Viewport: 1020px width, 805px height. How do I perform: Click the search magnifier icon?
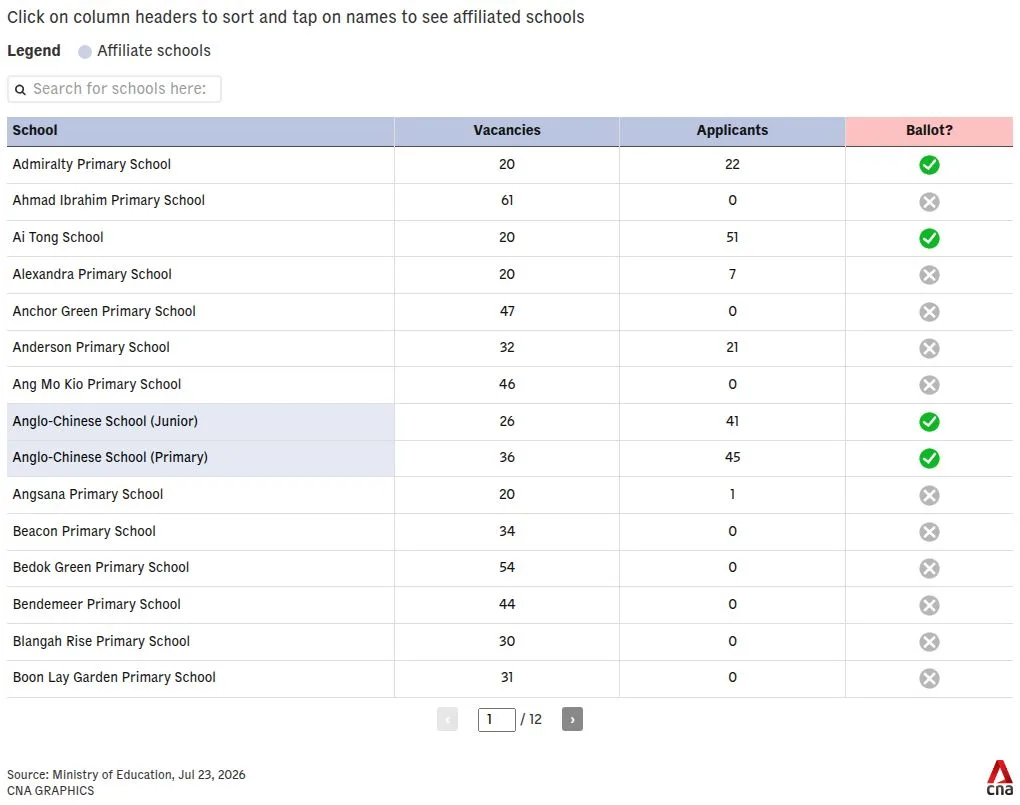(20, 89)
